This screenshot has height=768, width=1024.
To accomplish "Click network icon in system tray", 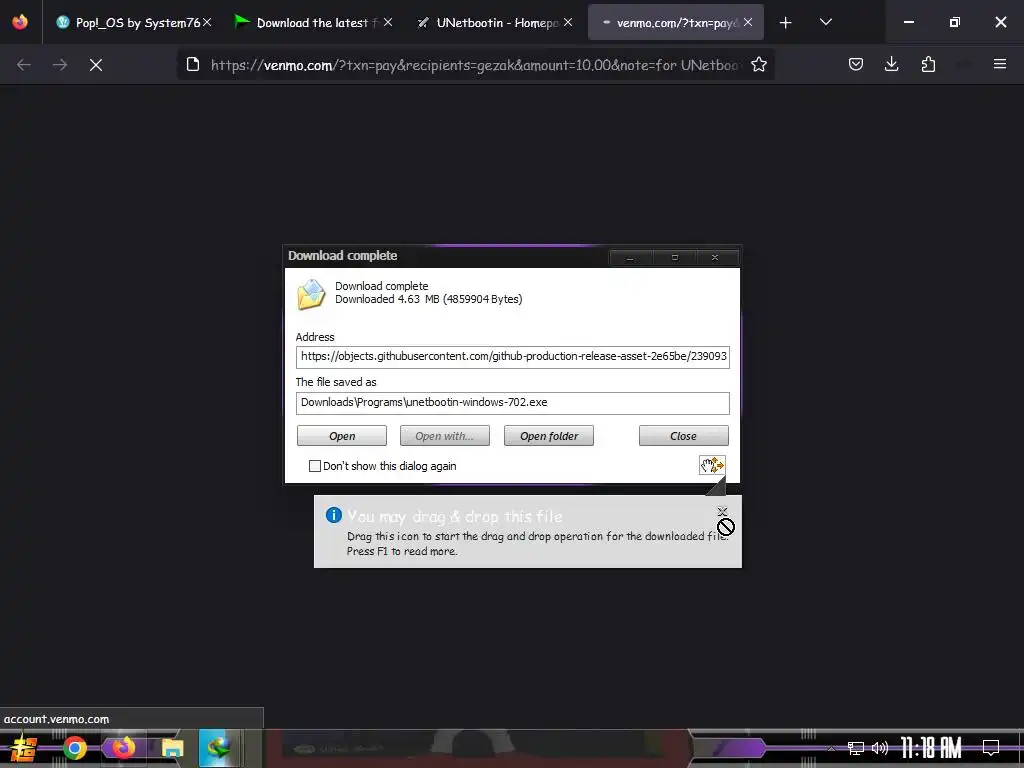I will 856,748.
